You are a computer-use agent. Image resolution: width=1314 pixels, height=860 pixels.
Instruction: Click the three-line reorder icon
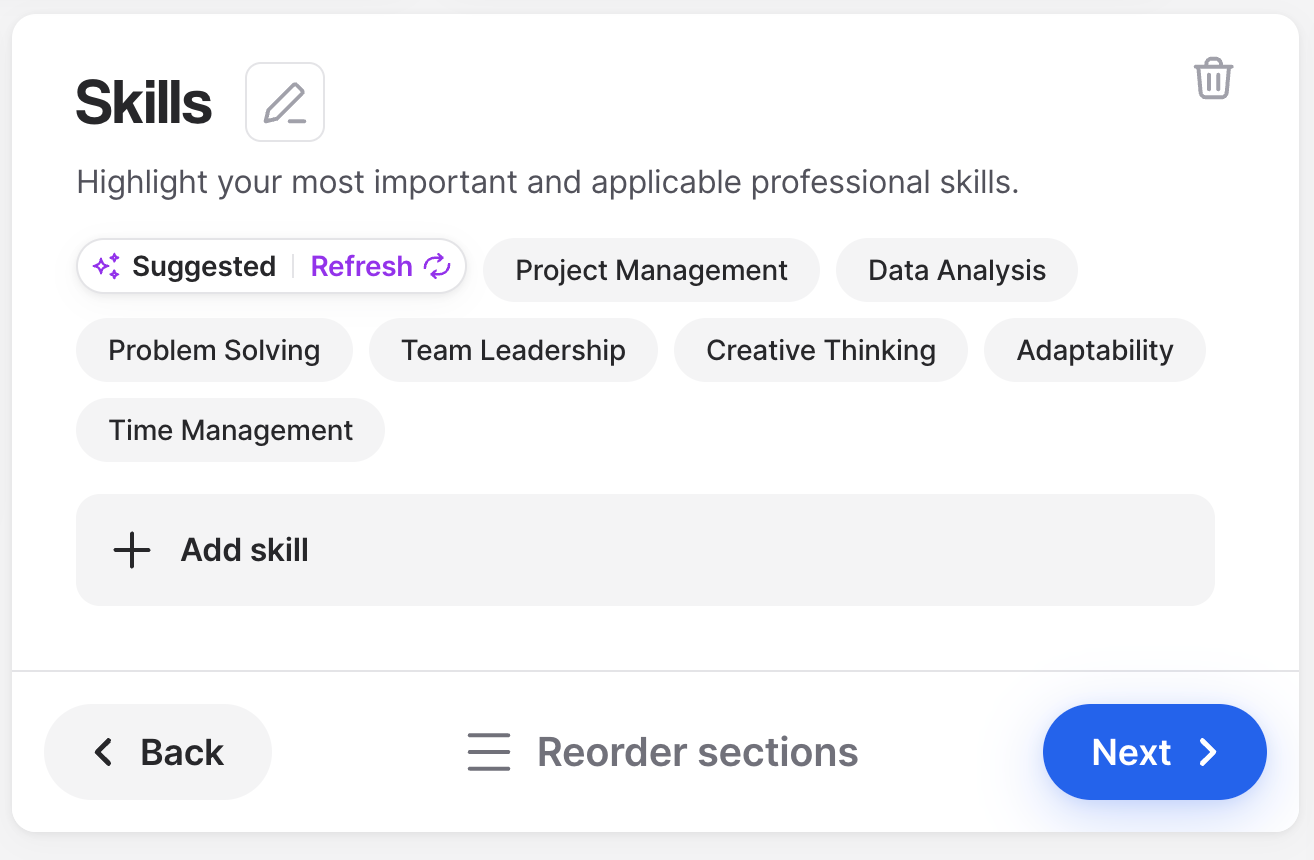pos(489,752)
